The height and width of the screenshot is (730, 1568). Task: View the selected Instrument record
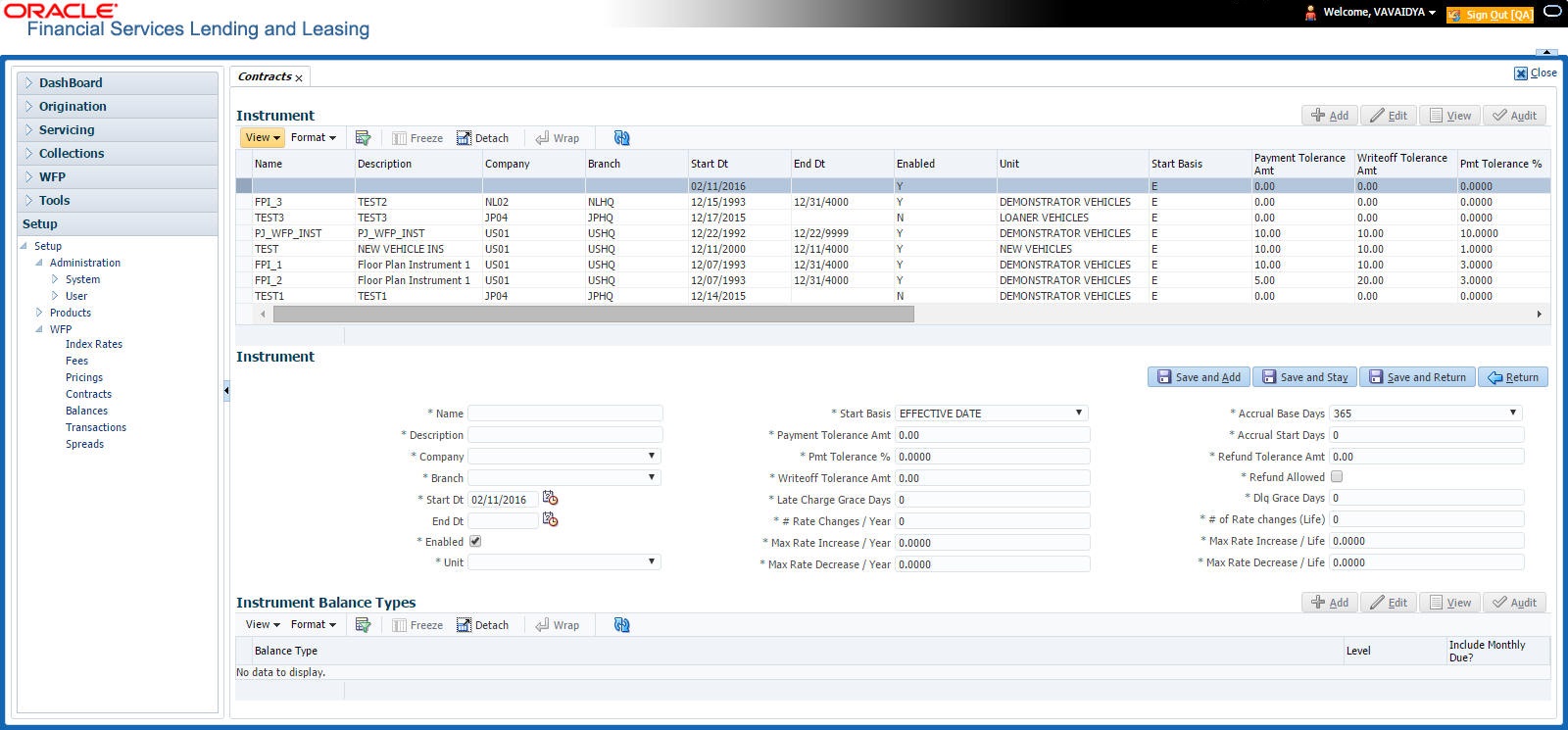[x=1450, y=116]
